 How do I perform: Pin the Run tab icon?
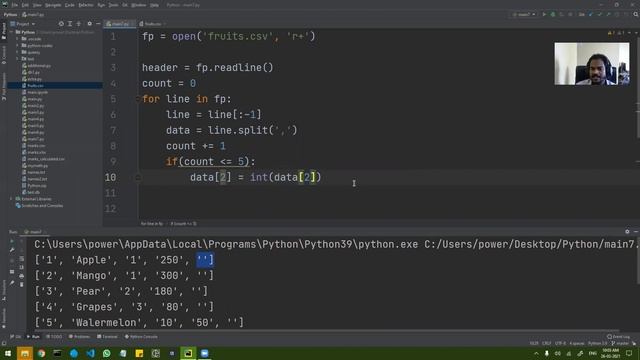click(x=12, y=282)
